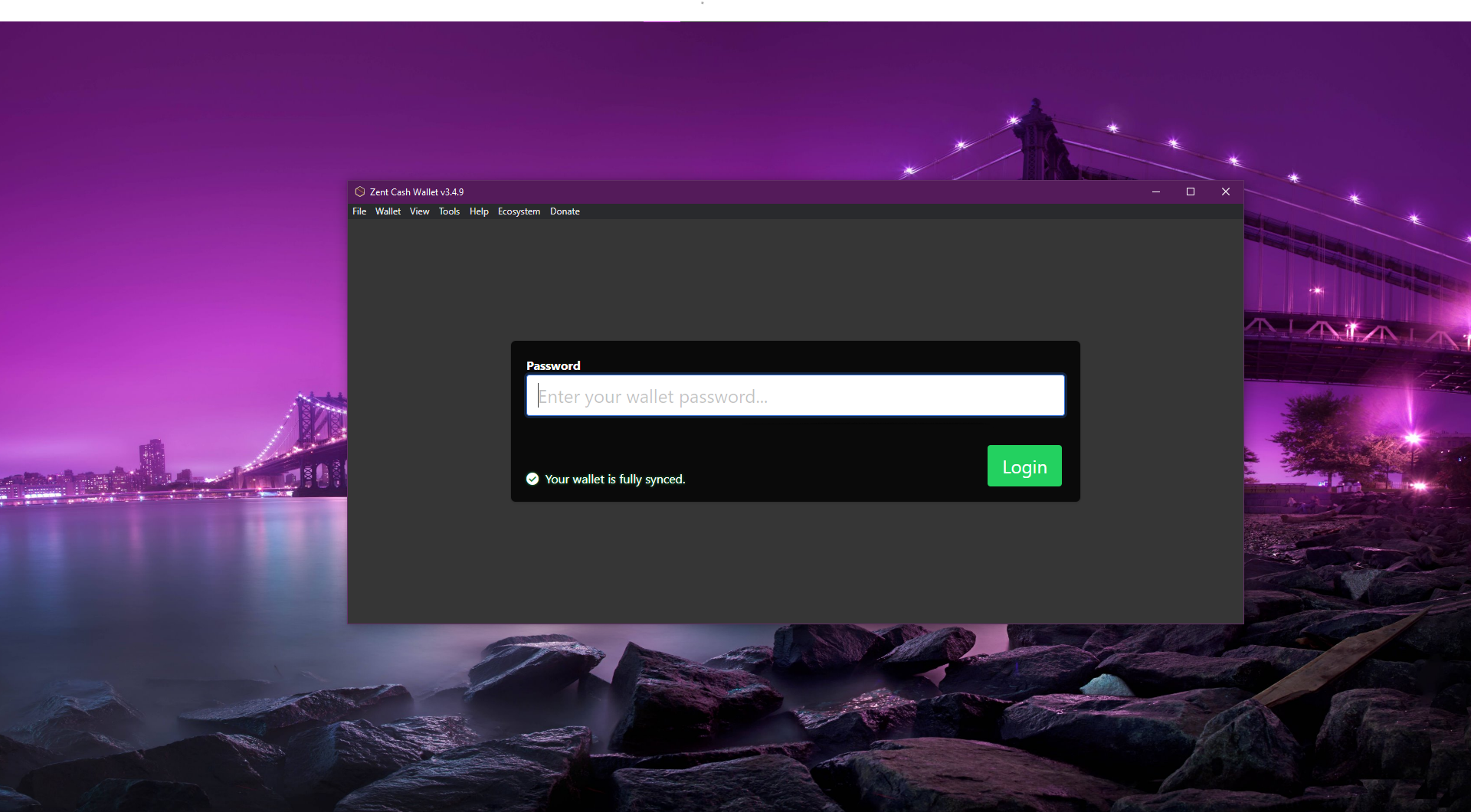This screenshot has height=812, width=1471.
Task: Open the Donate menu
Action: click(565, 211)
